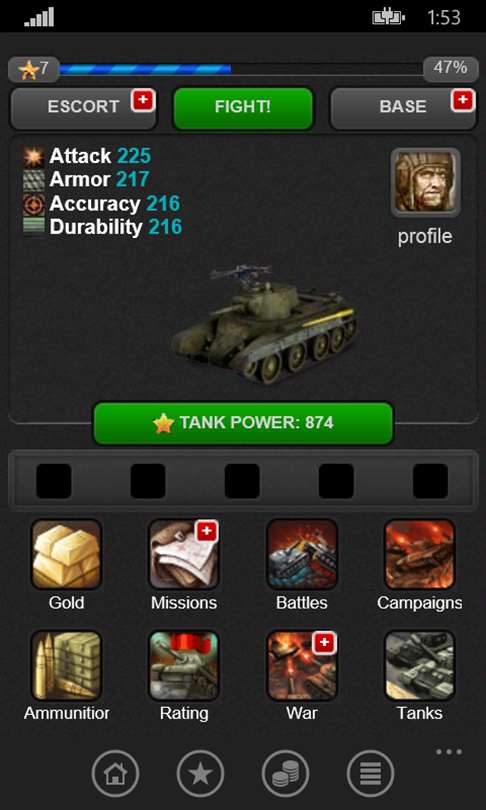
Task: Select the tank image in center
Action: click(263, 321)
